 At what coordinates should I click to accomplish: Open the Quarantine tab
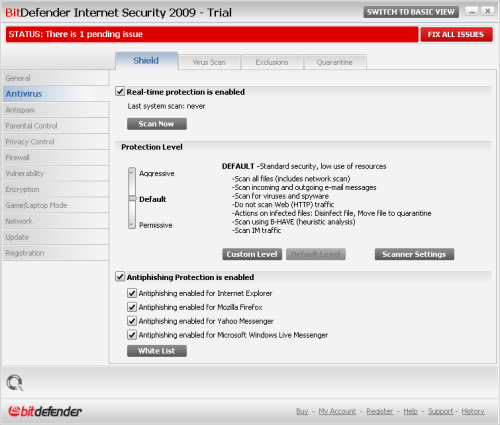click(x=335, y=62)
